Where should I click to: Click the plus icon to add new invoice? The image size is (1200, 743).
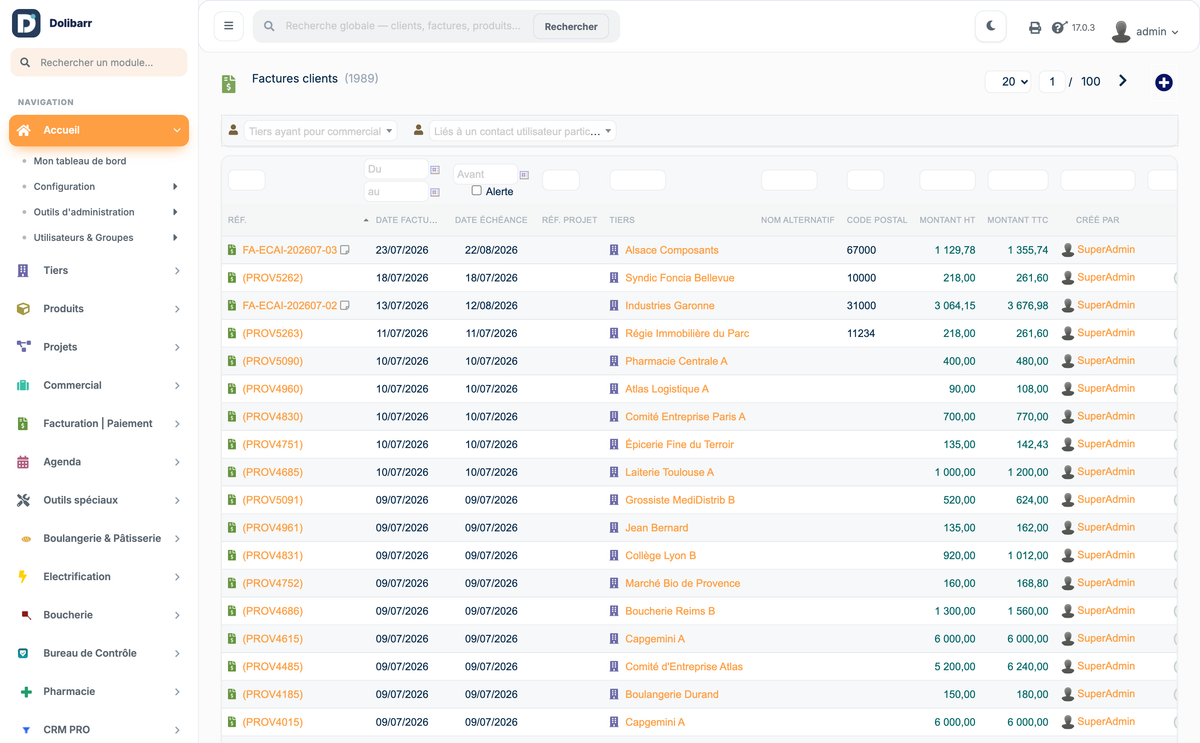point(1164,82)
